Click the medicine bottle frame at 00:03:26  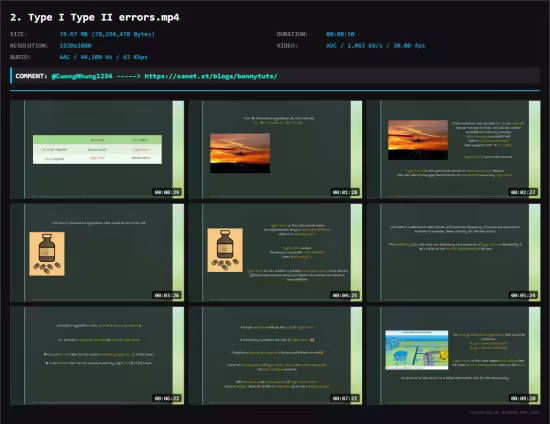click(x=97, y=253)
